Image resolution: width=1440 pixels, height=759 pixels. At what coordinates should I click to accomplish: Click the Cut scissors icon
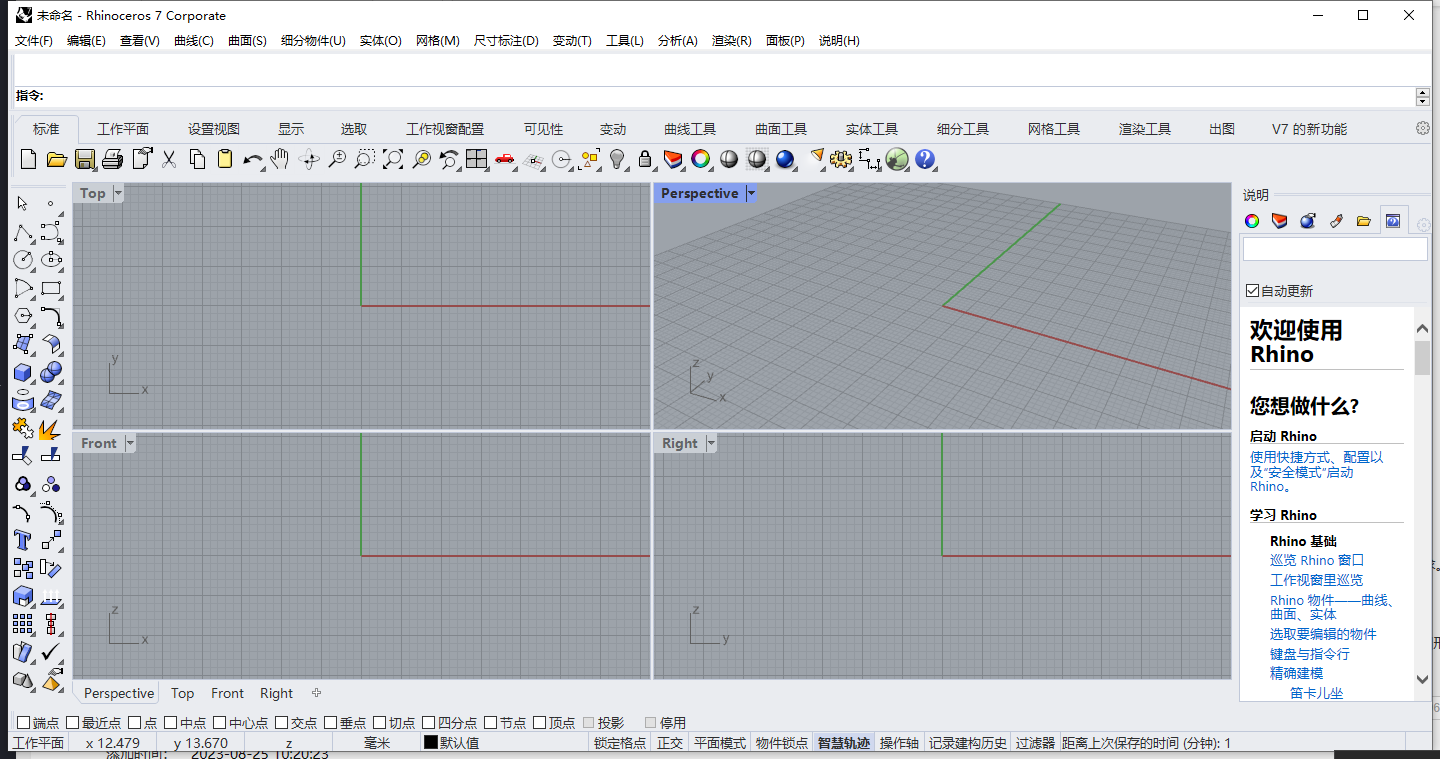point(169,159)
